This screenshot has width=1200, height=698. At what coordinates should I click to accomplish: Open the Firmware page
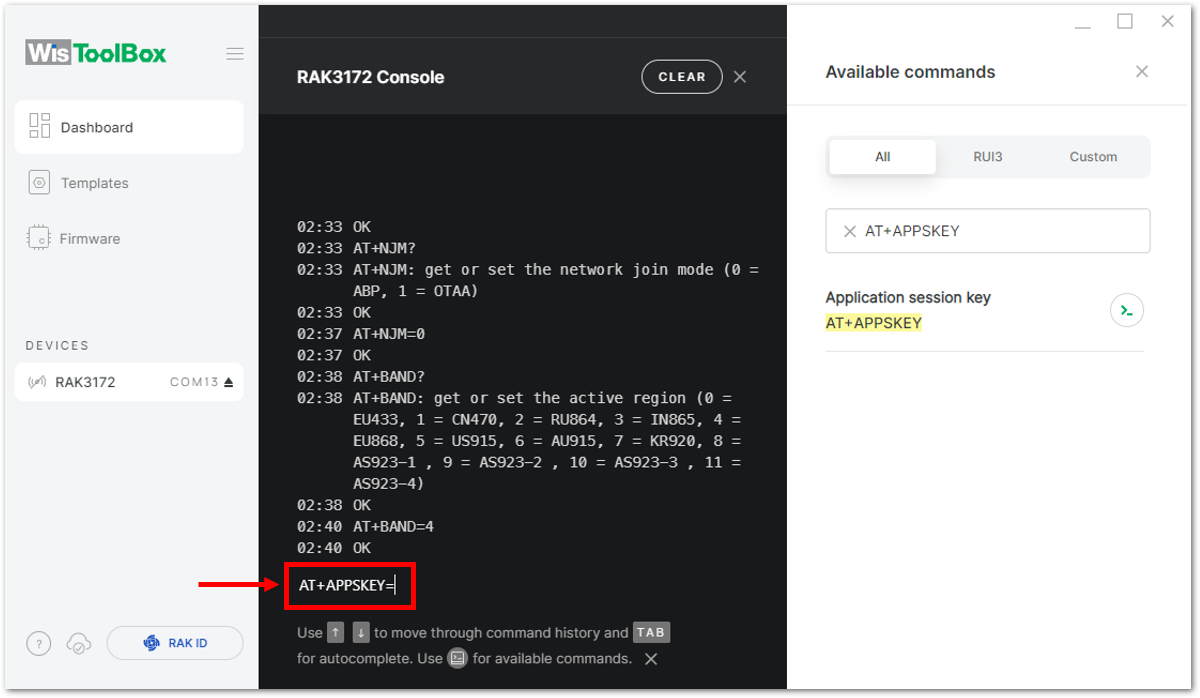(x=90, y=239)
